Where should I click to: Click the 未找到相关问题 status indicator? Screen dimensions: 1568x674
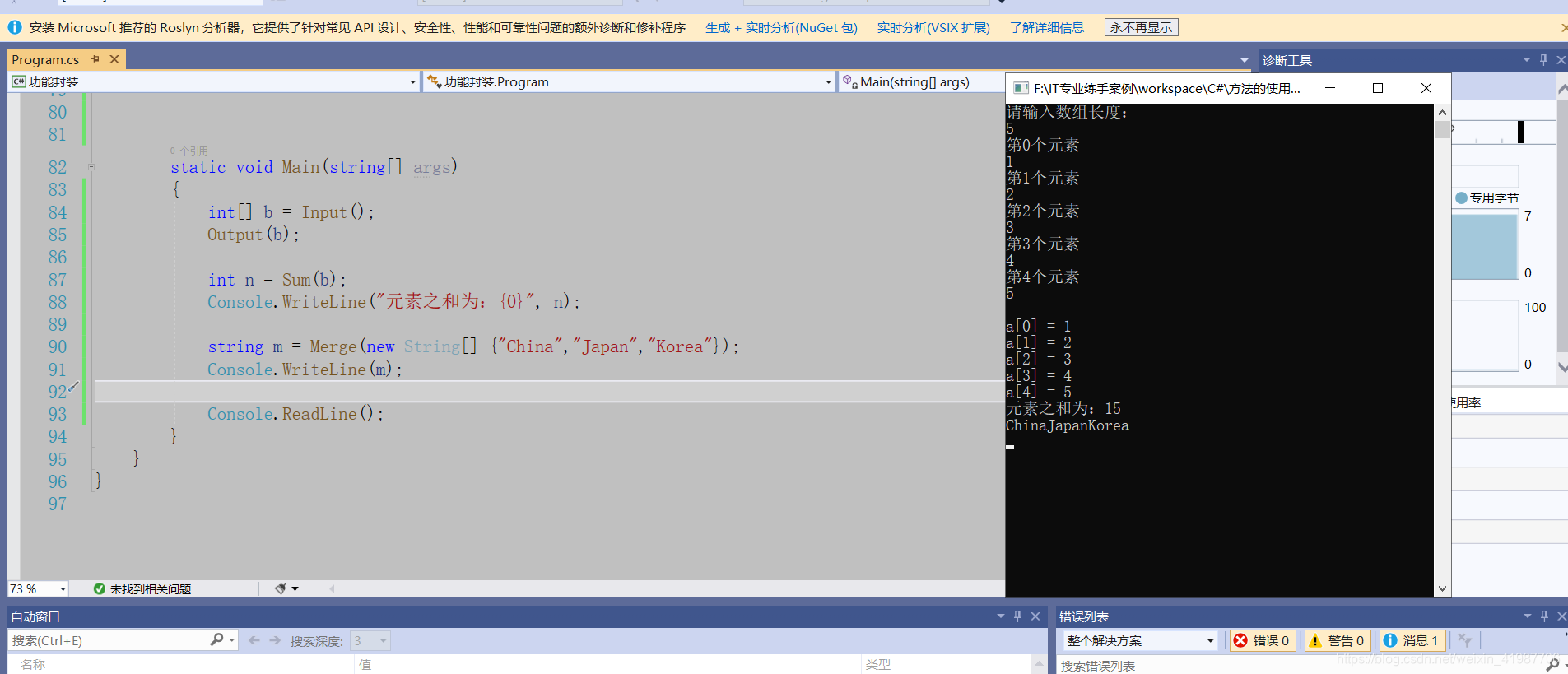click(142, 588)
